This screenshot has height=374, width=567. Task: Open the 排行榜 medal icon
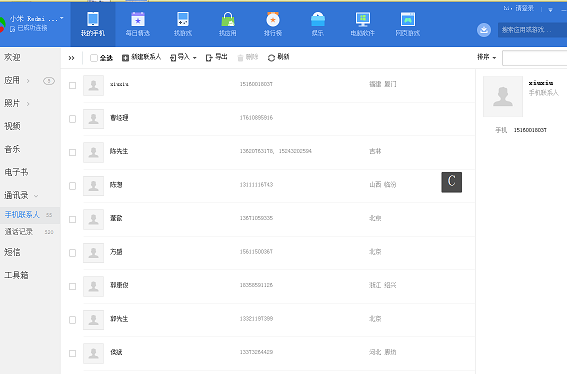pyautogui.click(x=273, y=19)
